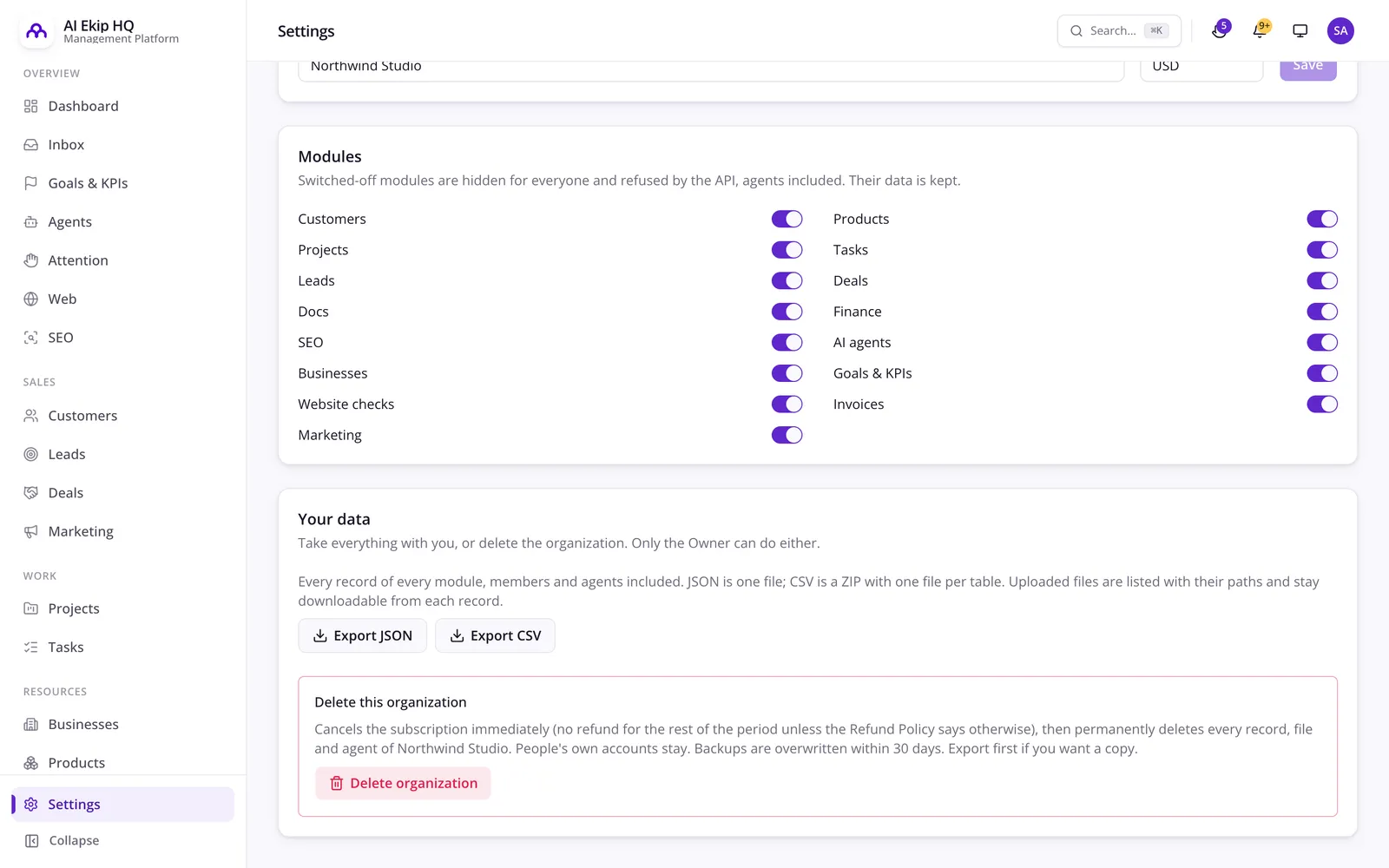
Task: Disable the Projects module toggle
Action: [x=787, y=250]
